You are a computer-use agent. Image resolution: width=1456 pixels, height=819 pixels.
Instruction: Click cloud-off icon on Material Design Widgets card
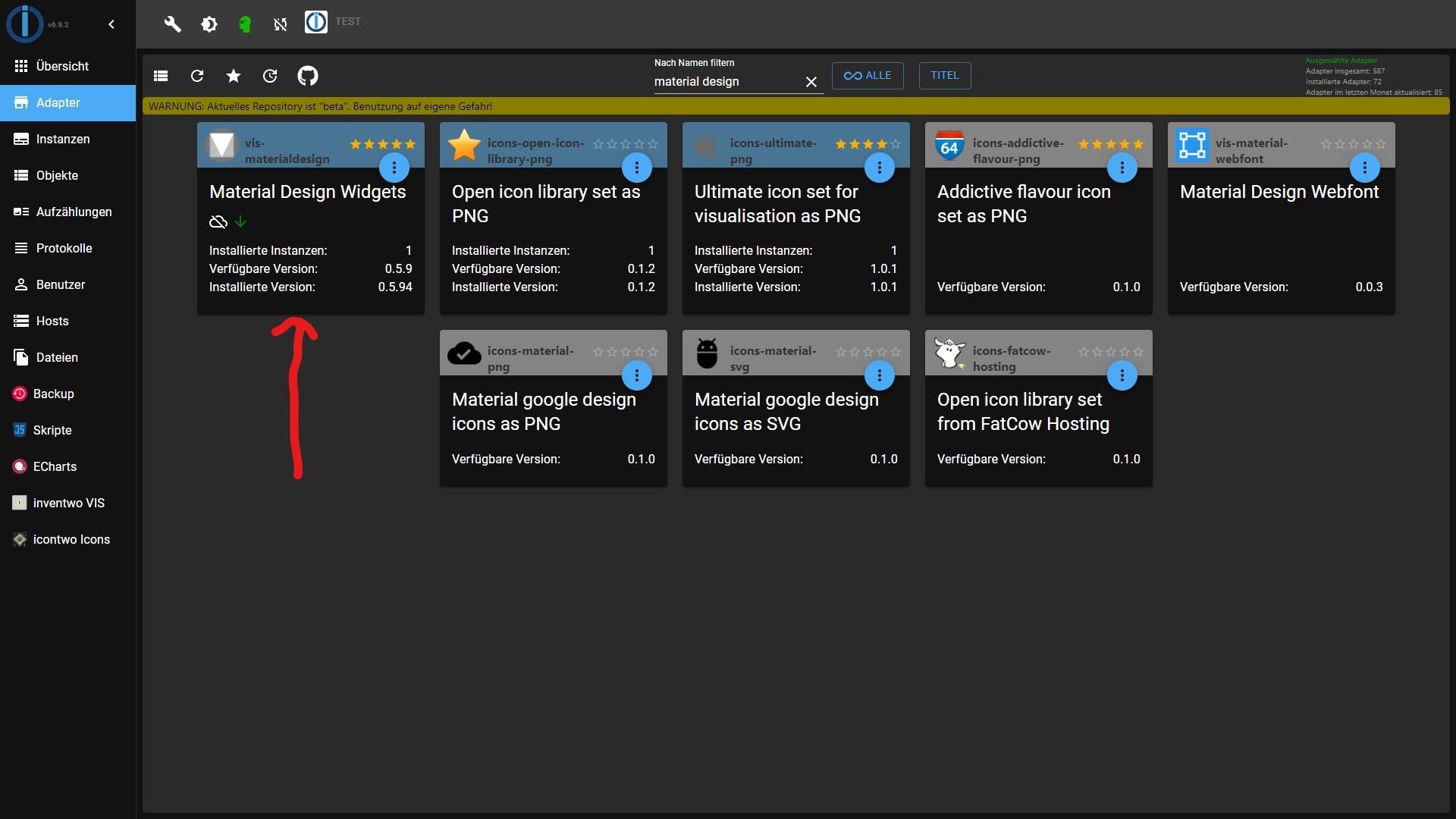(x=218, y=222)
